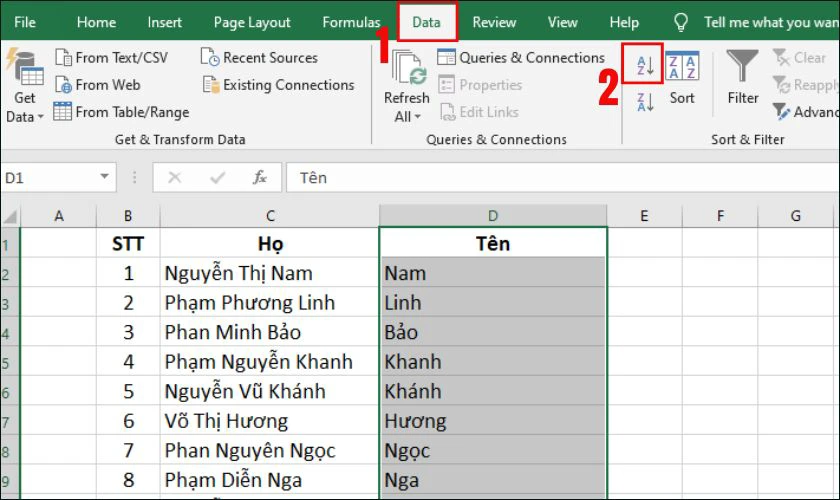This screenshot has height=500, width=840.
Task: Reapply the filter
Action: (x=805, y=85)
